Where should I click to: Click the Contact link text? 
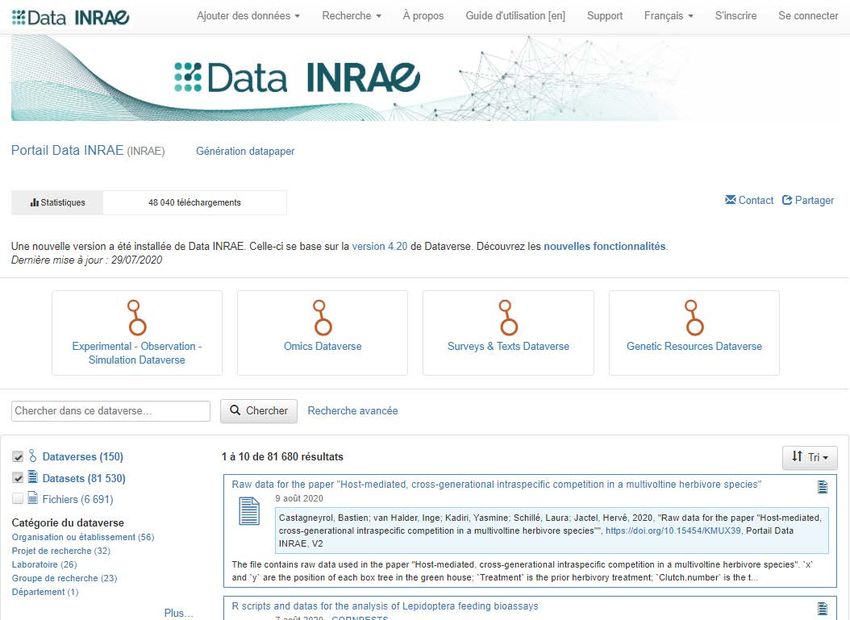coord(756,201)
